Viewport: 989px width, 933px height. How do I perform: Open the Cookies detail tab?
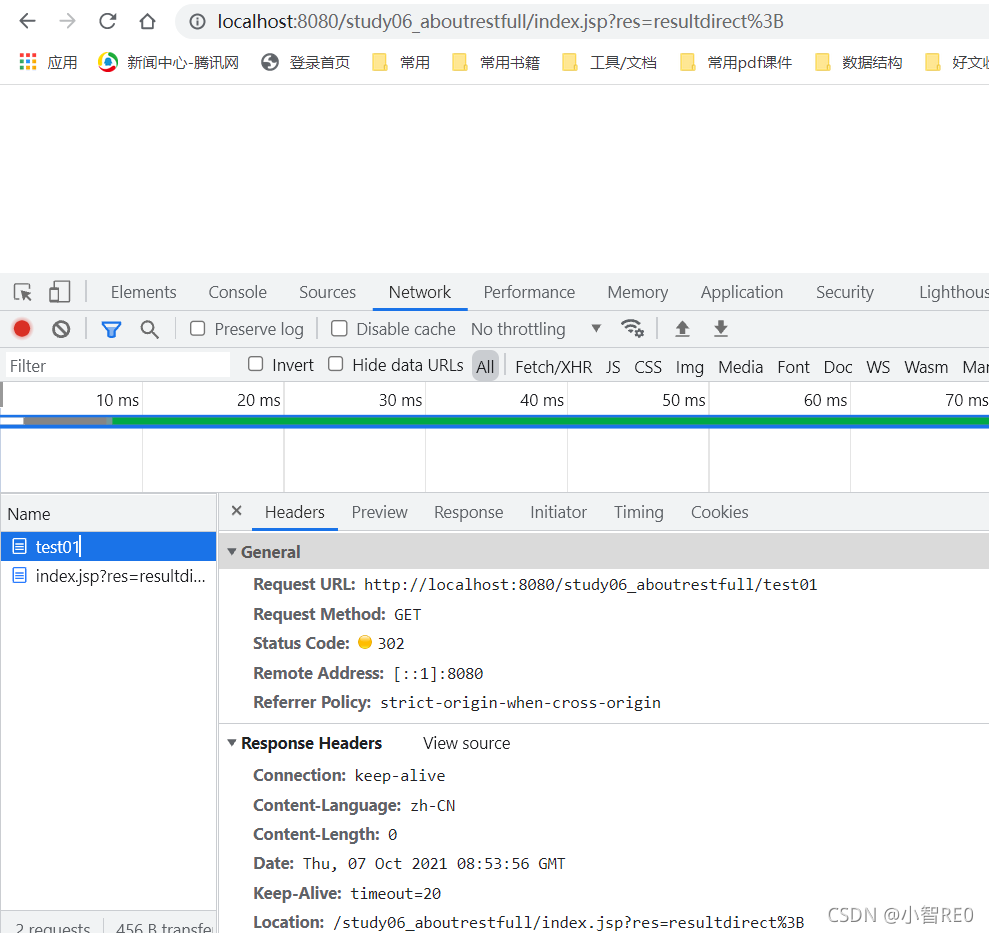720,512
